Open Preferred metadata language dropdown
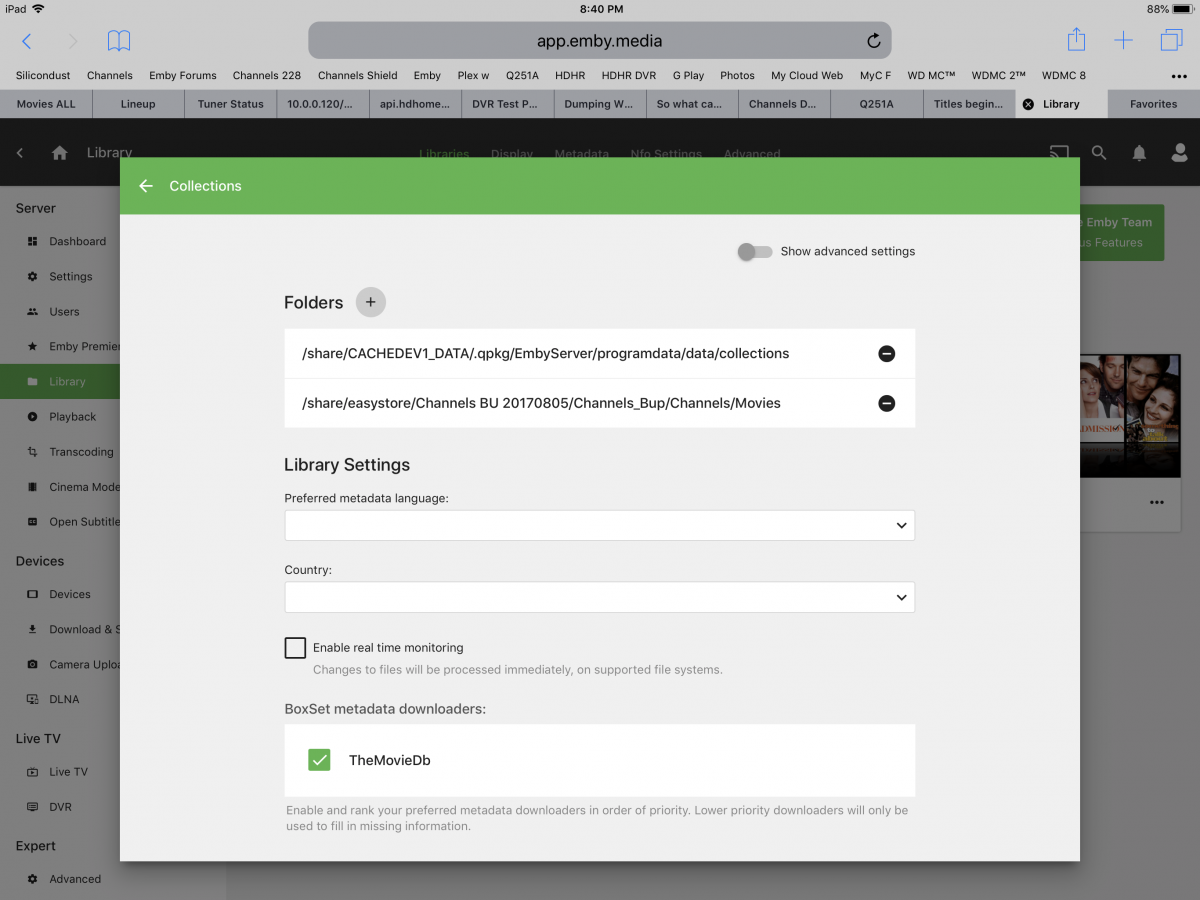The height and width of the screenshot is (900, 1200). (600, 525)
